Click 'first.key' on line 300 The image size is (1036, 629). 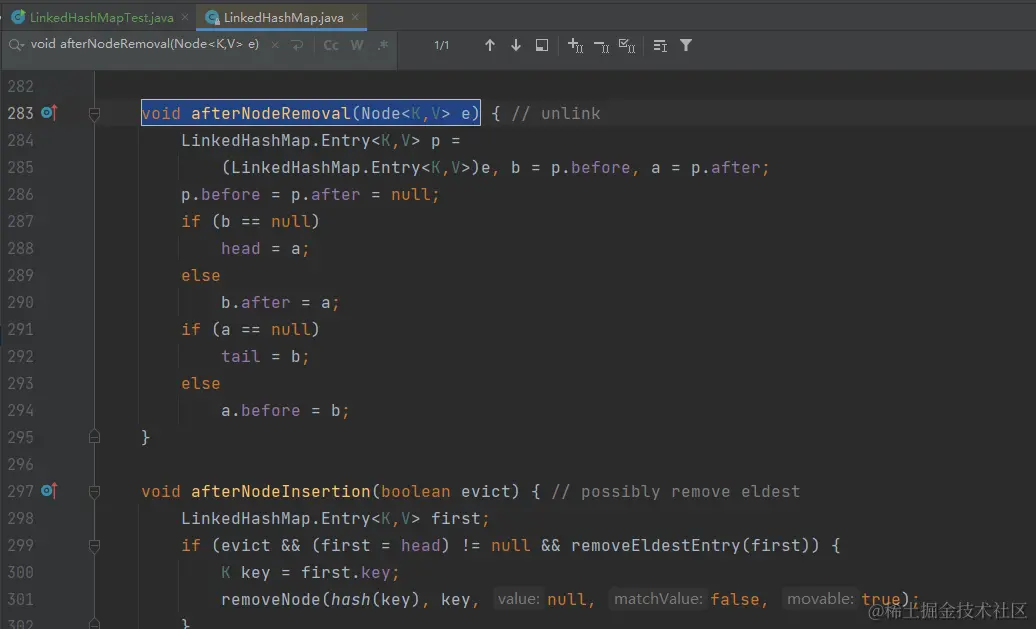point(346,572)
